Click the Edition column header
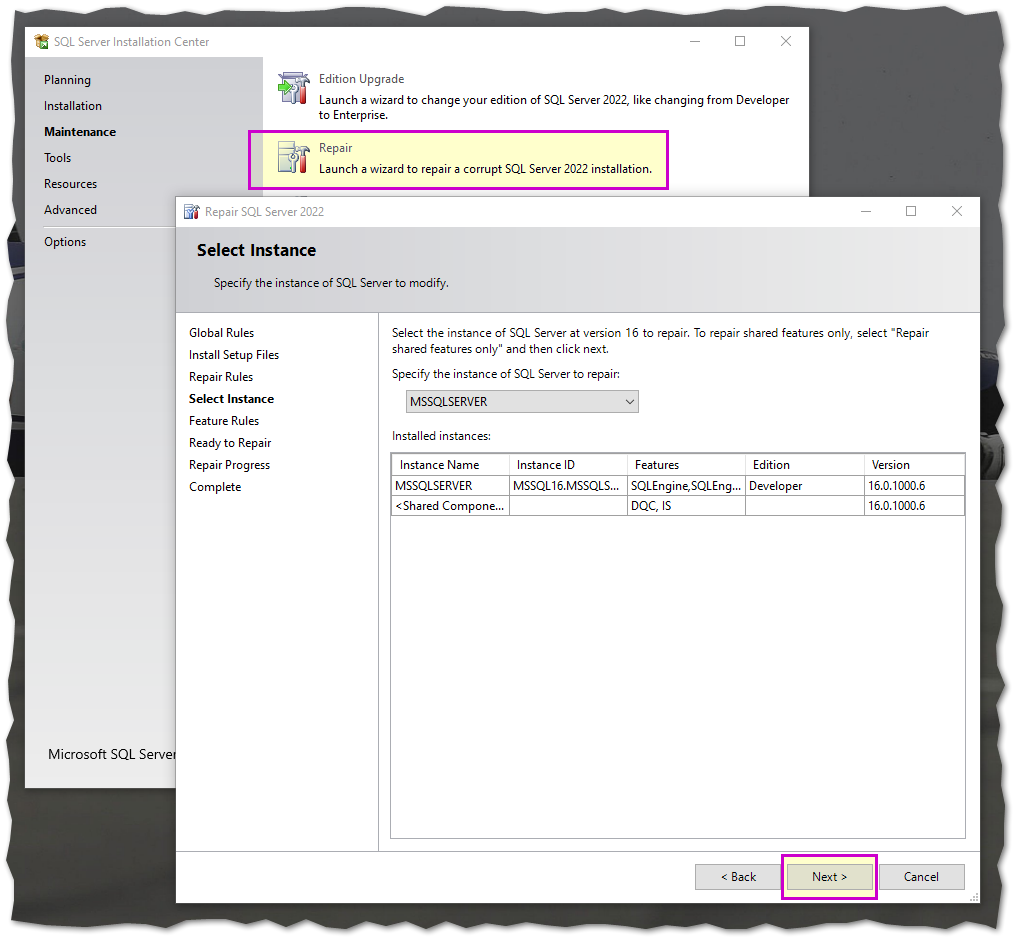 tap(805, 465)
